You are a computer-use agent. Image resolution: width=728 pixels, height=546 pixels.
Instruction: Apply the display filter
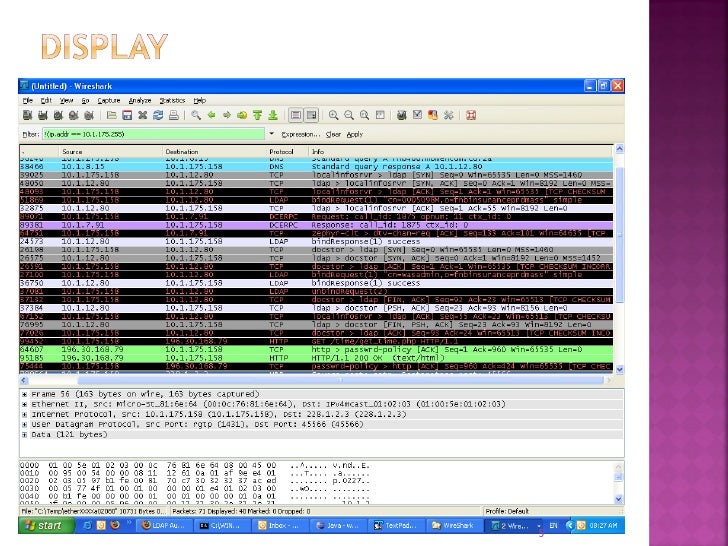354,134
